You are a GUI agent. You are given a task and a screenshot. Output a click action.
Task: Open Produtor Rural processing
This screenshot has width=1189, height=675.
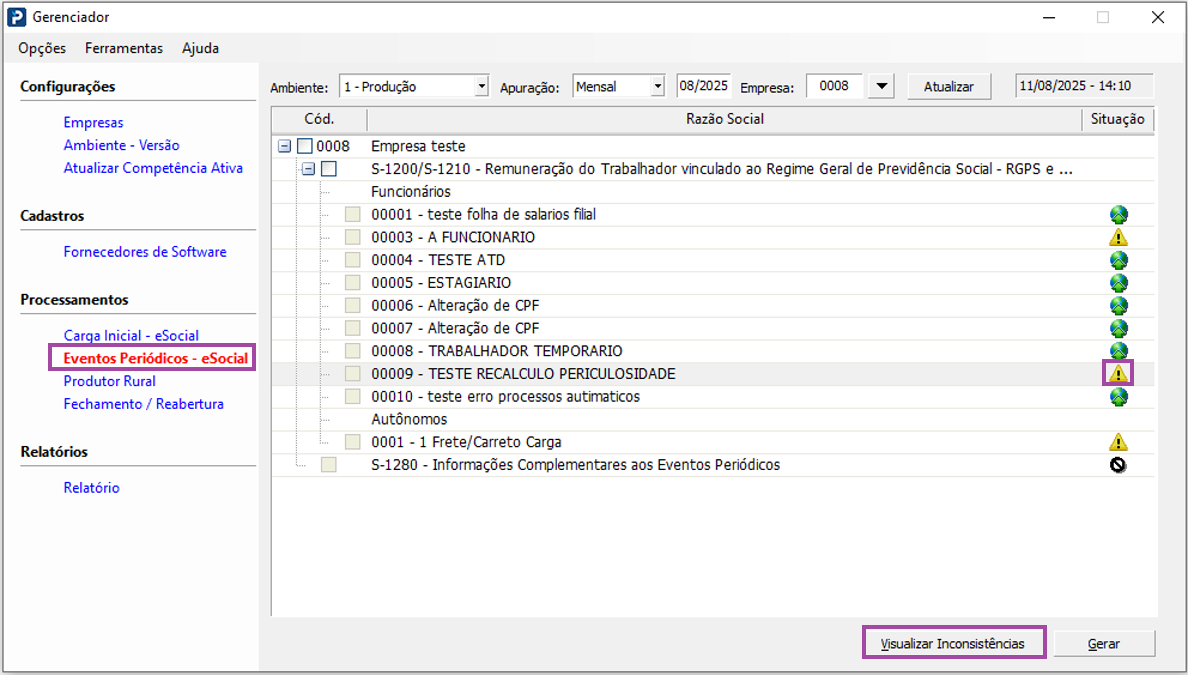(x=109, y=381)
